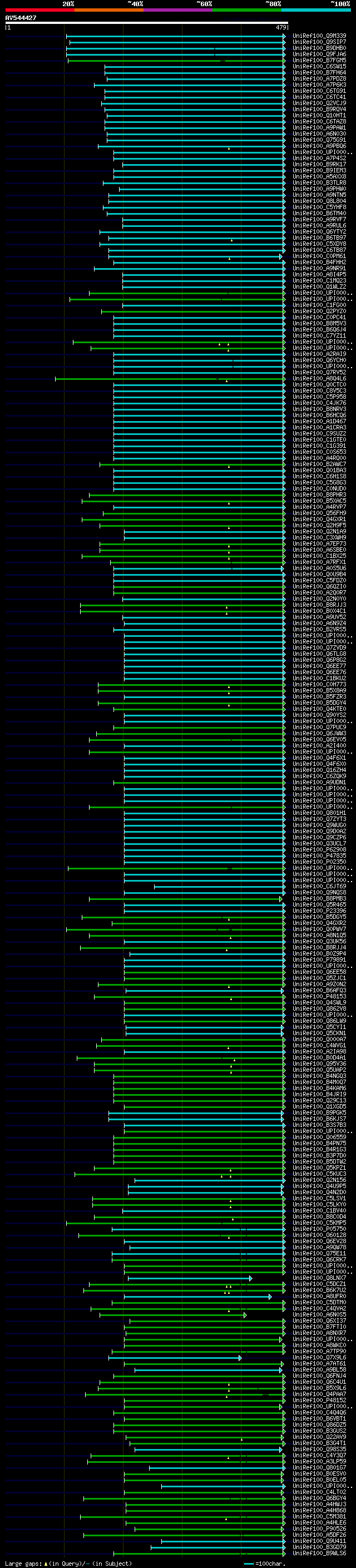Click label UniRef100_Q8L804
Image resolution: width=356 pixels, height=1568 pixels.
[319, 201]
